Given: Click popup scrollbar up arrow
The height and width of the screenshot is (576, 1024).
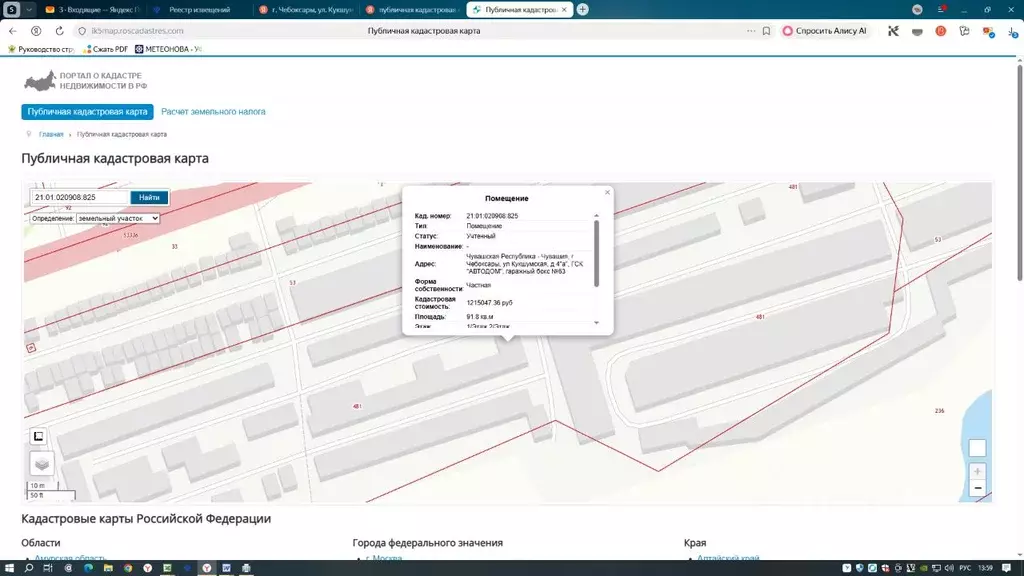Looking at the screenshot, I should 596,216.
